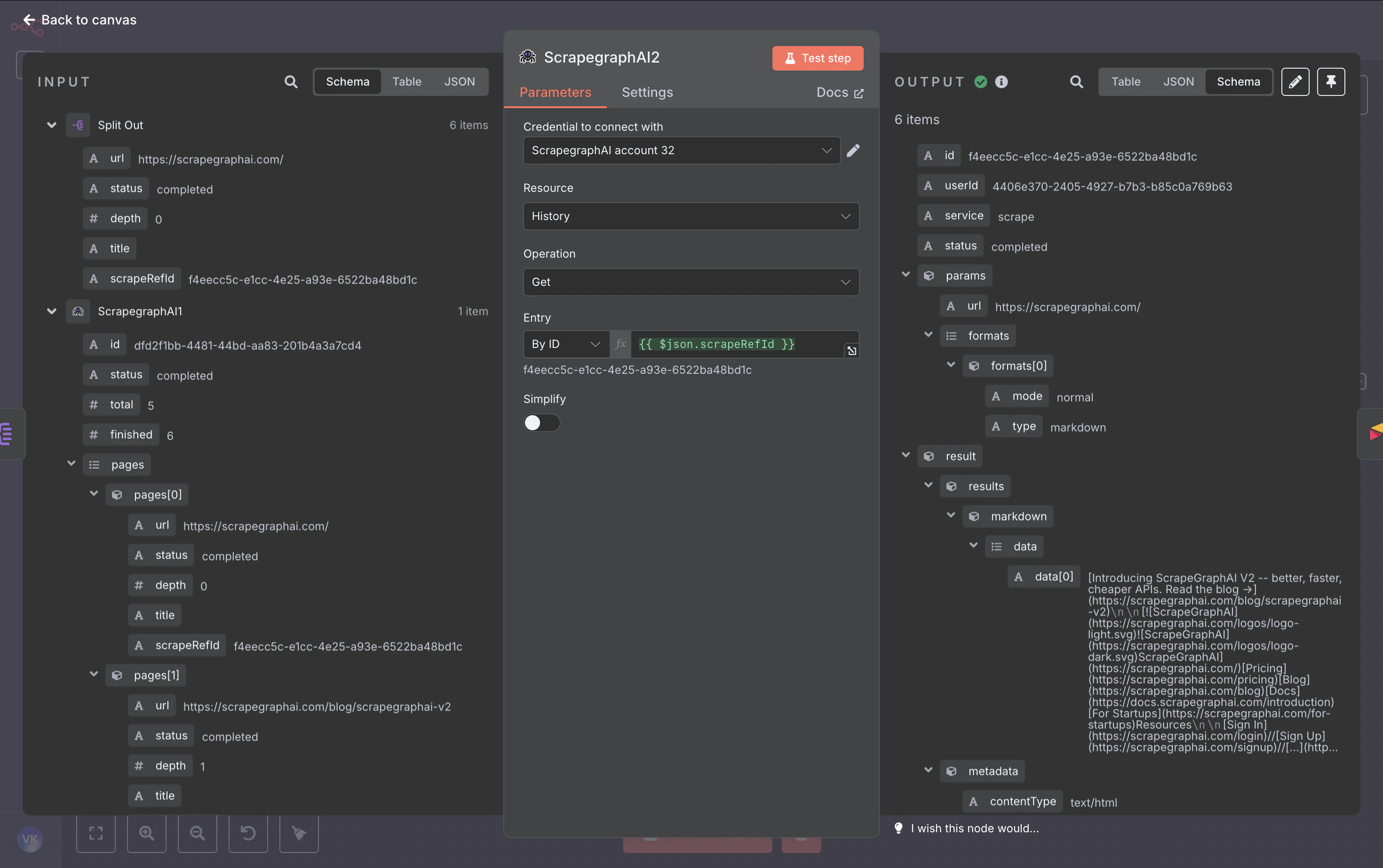Collapse the Split Out input section
Screen dimensions: 1383x868
click(52, 125)
